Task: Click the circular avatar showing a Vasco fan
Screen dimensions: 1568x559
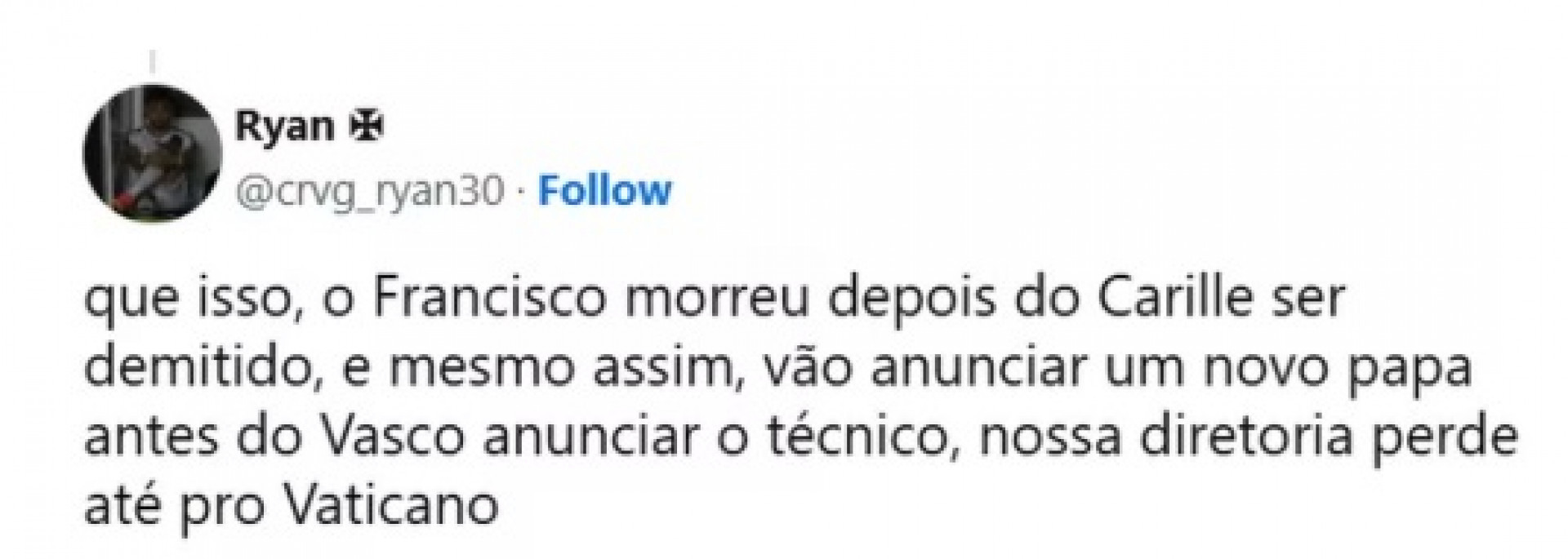Action: 155,151
